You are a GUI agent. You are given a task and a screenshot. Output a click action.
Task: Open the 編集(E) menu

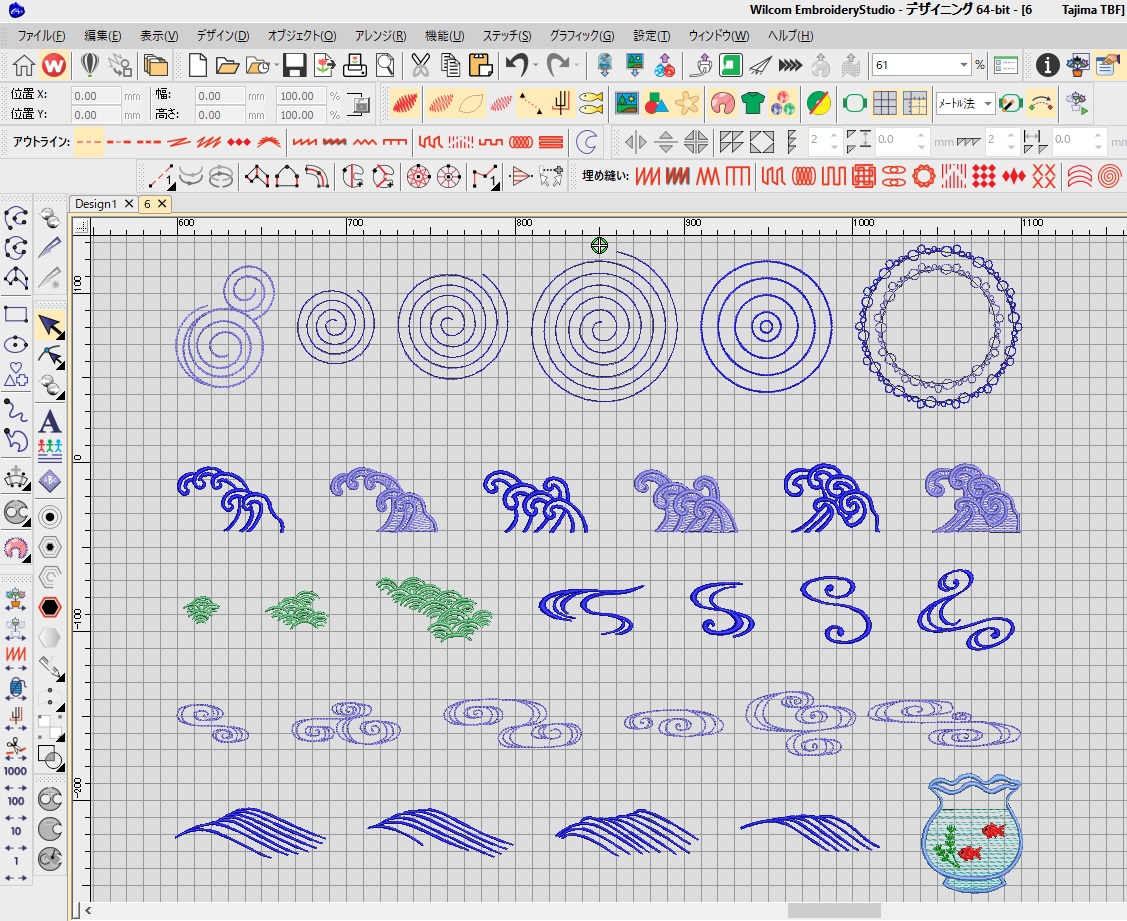tap(103, 36)
